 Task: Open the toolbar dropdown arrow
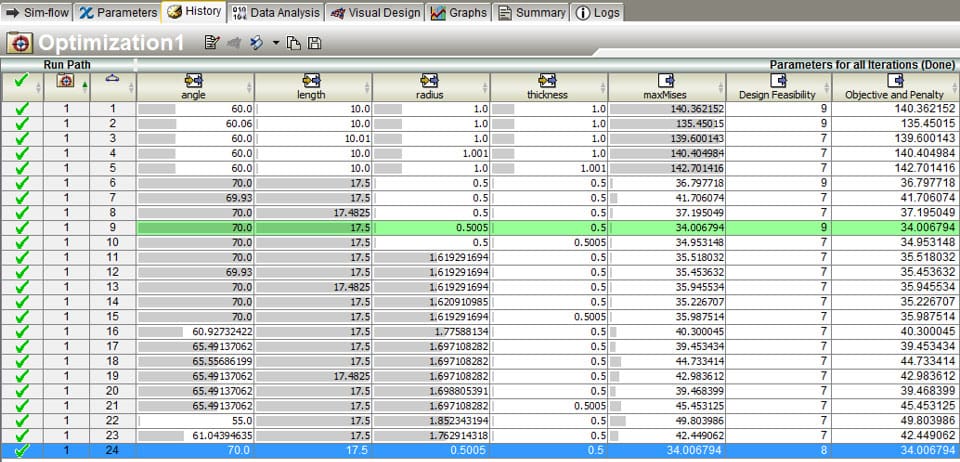pos(276,43)
